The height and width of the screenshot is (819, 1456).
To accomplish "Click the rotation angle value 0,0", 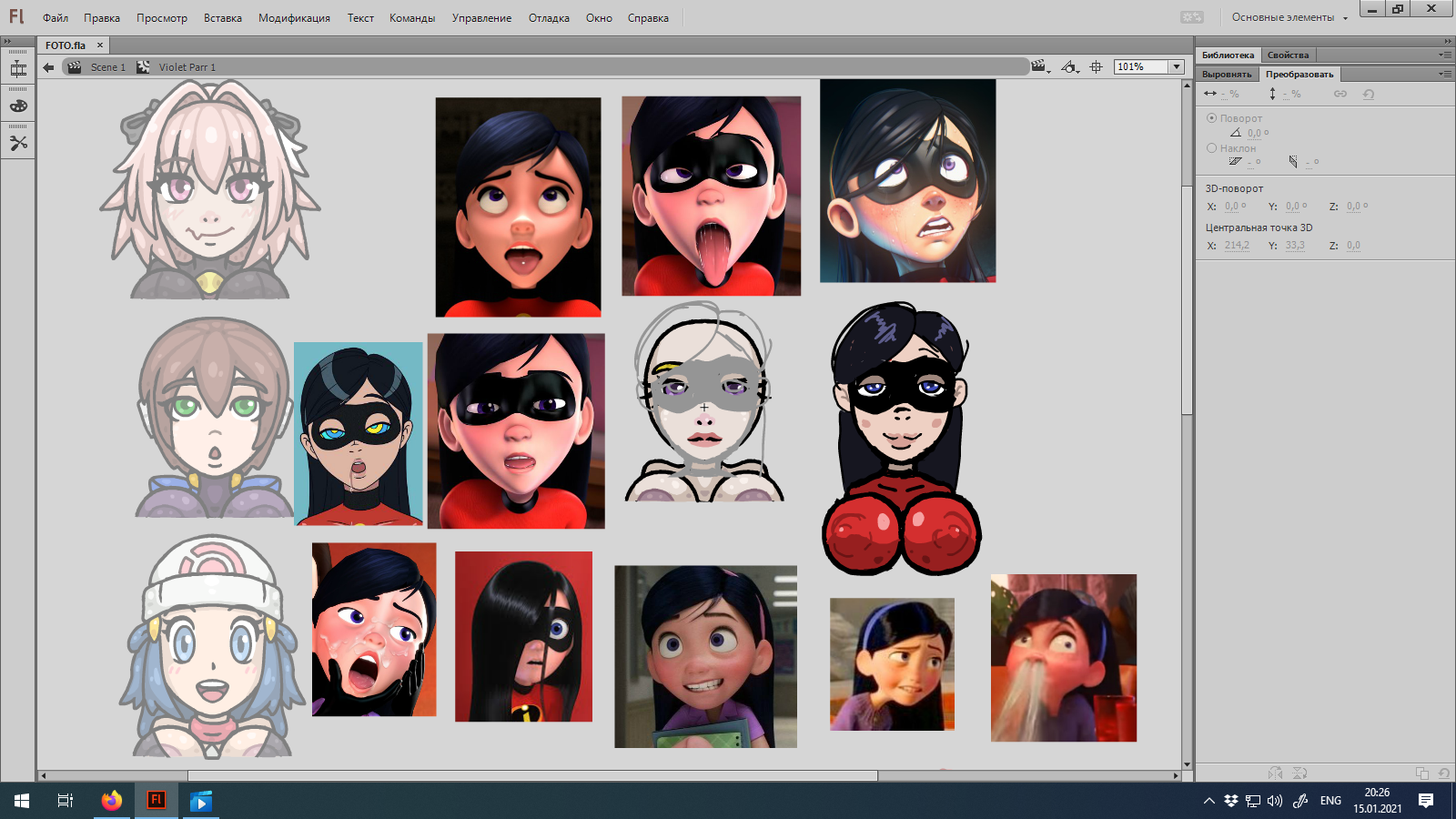I will [1255, 133].
